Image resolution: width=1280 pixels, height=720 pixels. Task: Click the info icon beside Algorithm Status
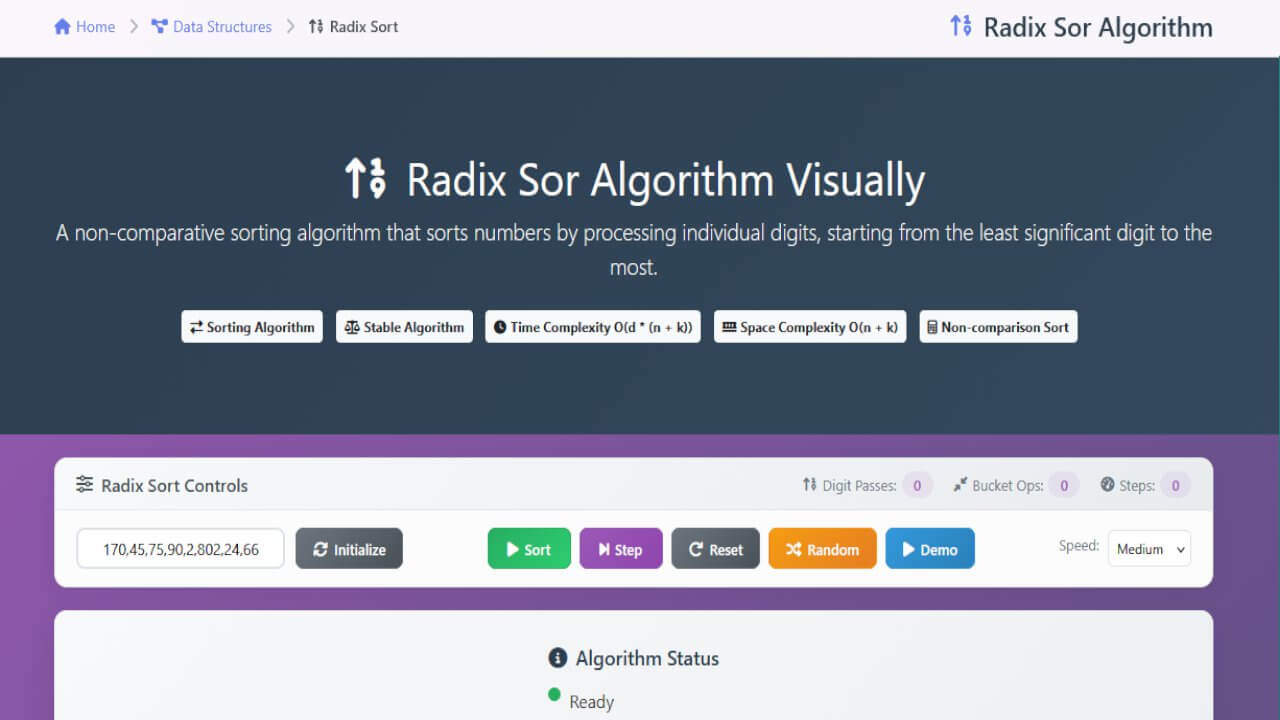[x=558, y=658]
